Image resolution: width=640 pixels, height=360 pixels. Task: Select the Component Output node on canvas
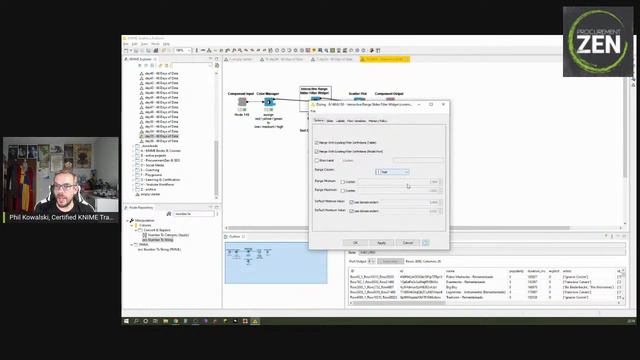pos(390,99)
